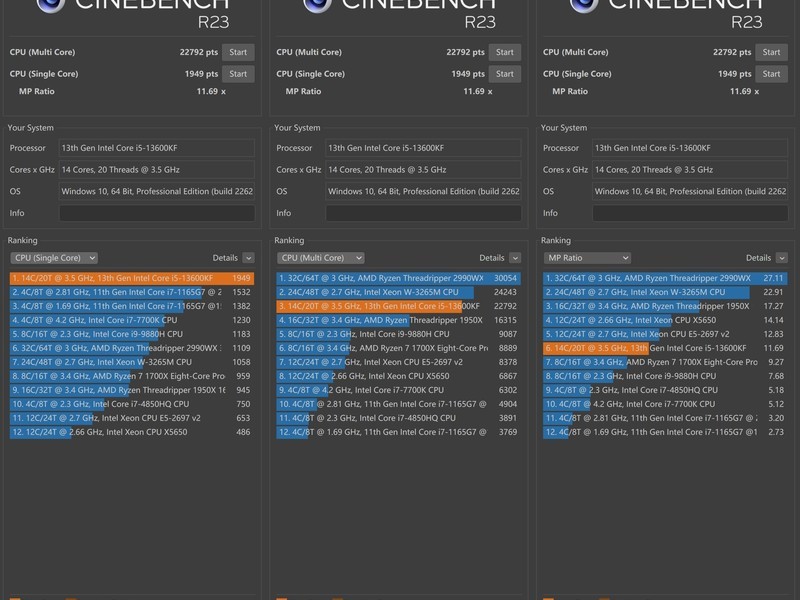Select Threadripper 1950X row scoring 16315
This screenshot has height=600, width=800.
tap(398, 320)
